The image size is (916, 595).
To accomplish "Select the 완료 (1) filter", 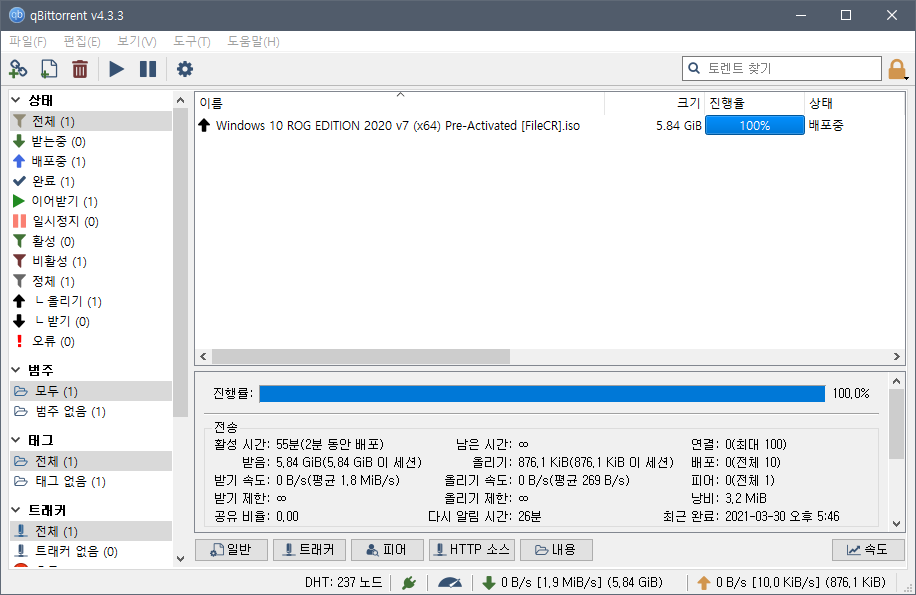I will (x=91, y=181).
